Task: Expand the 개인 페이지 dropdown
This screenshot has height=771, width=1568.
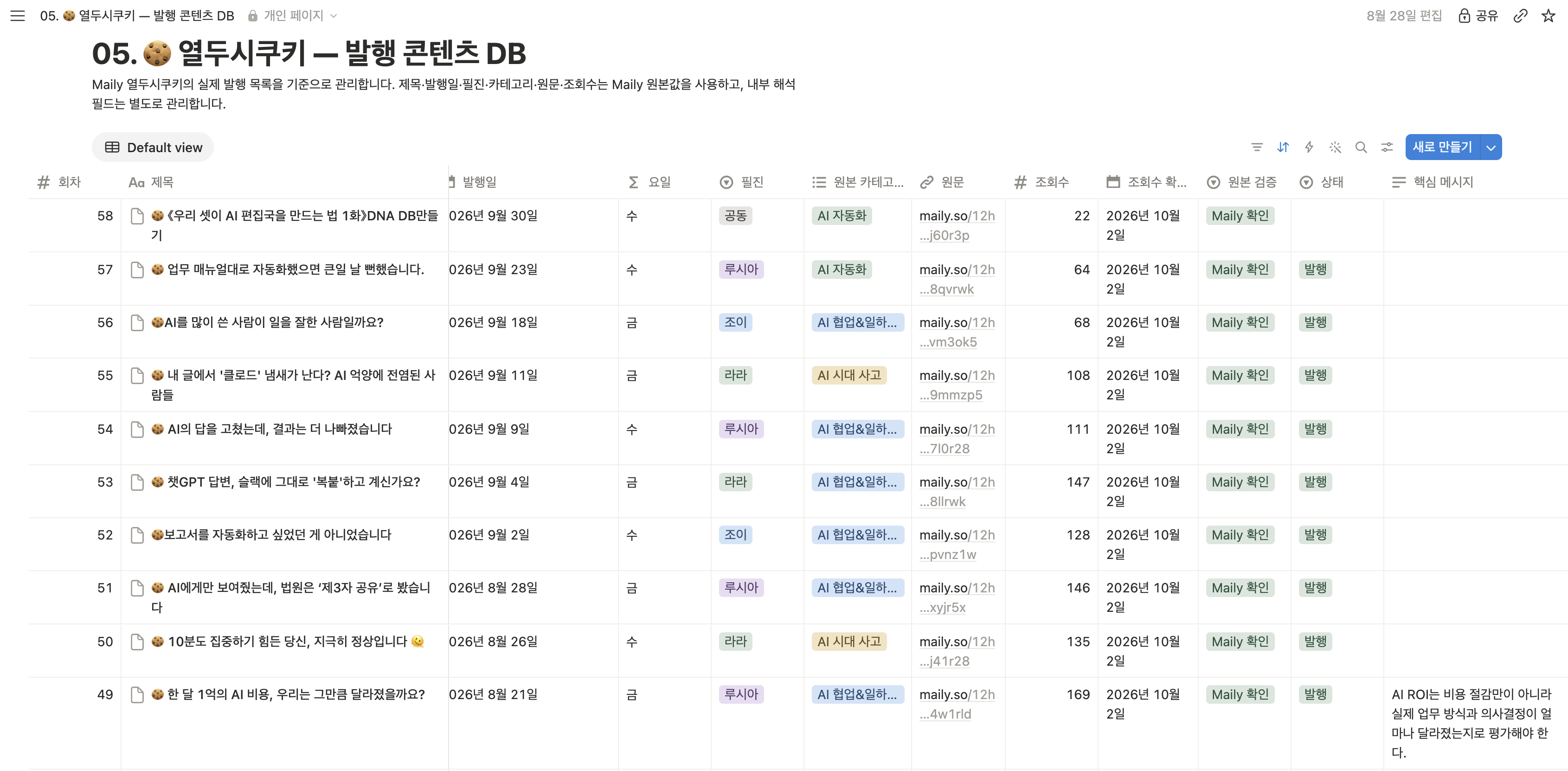Action: pos(293,16)
